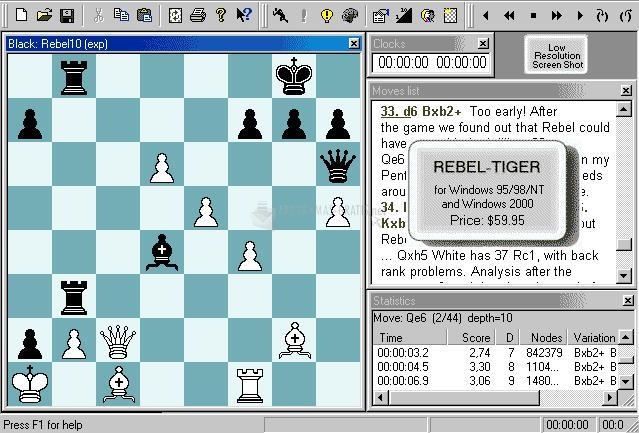
Task: Click the Paste clipboard icon
Action: (144, 15)
